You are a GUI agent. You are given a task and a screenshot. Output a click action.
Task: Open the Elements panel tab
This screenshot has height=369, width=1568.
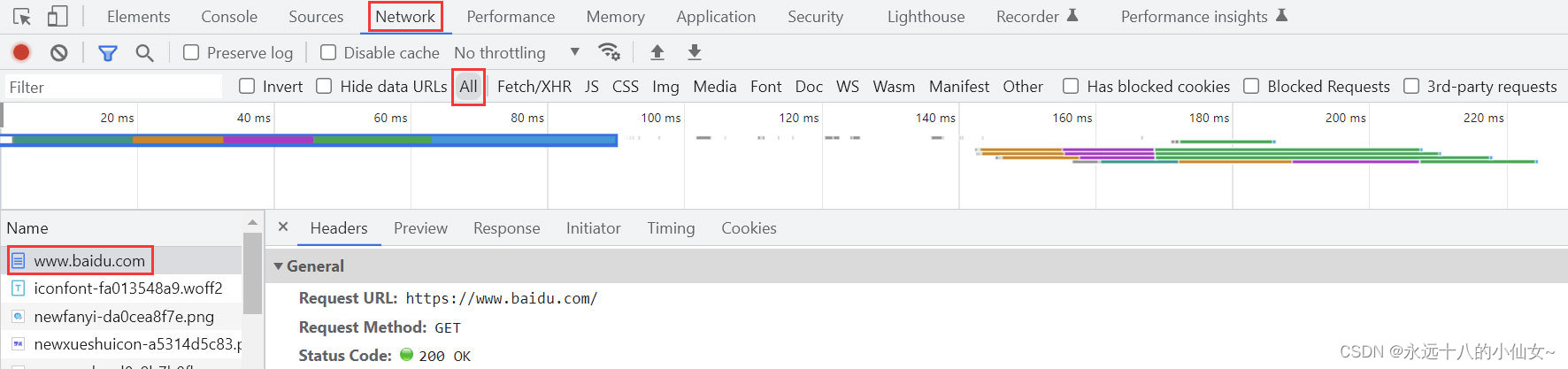click(139, 16)
